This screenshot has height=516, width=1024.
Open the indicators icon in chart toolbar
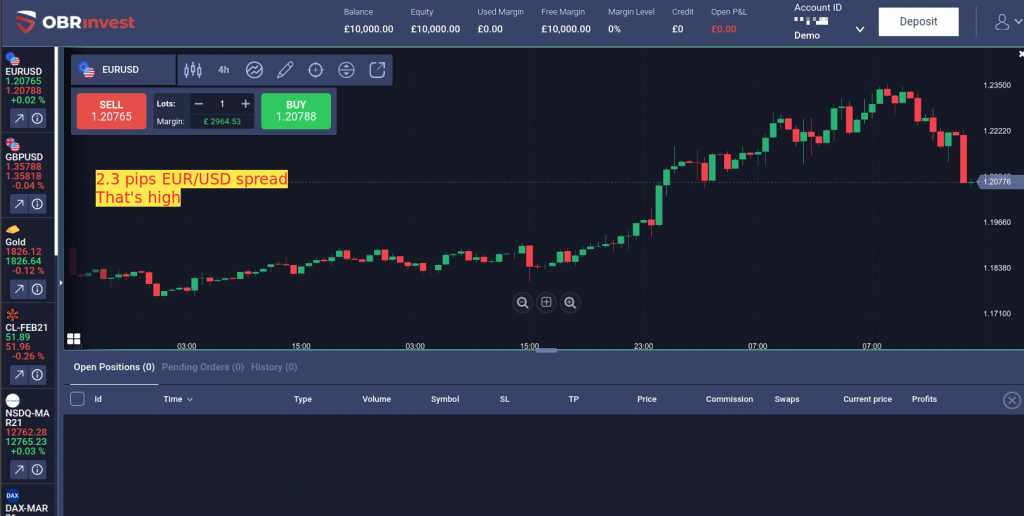[254, 70]
